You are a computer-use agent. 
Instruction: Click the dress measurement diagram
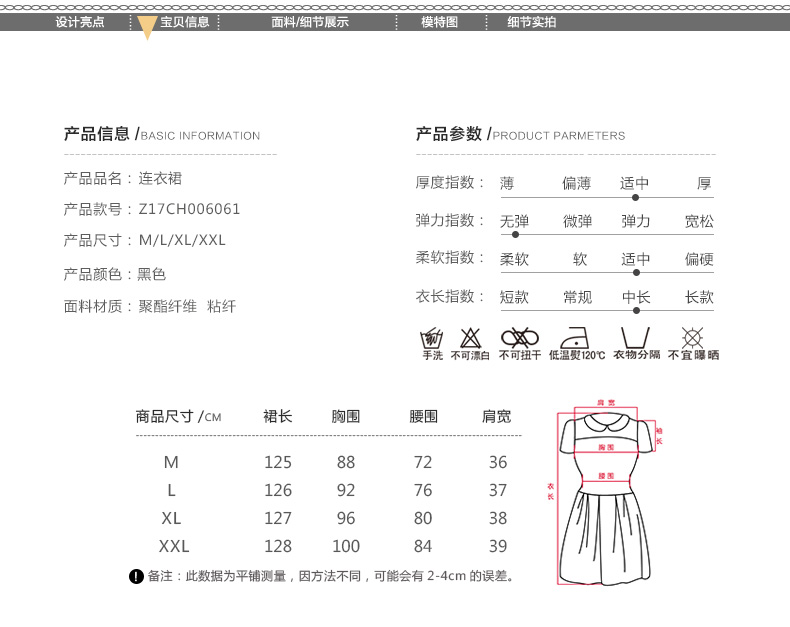coord(606,492)
